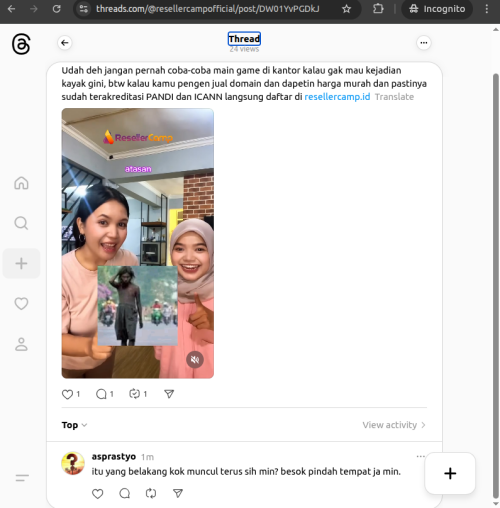Click the browser forward navigation arrow
500x508 pixels.
pos(34,9)
